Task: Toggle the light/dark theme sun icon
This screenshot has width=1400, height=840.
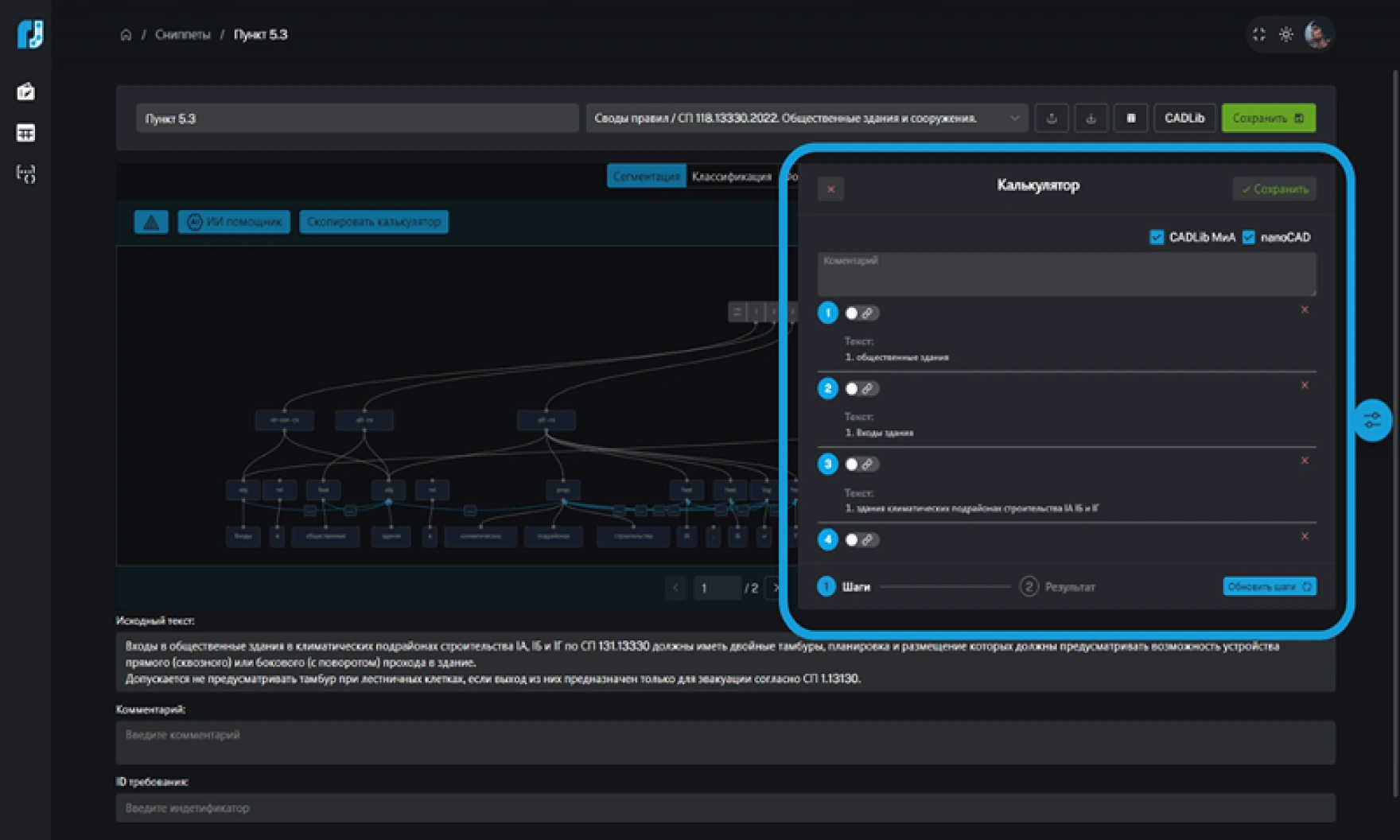Action: 1285,34
